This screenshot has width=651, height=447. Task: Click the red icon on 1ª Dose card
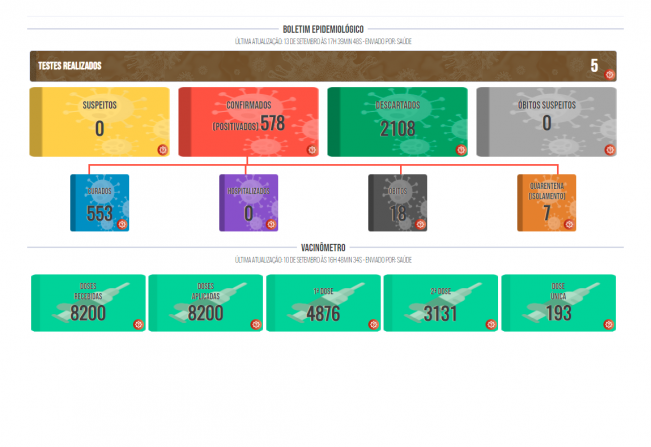373,324
